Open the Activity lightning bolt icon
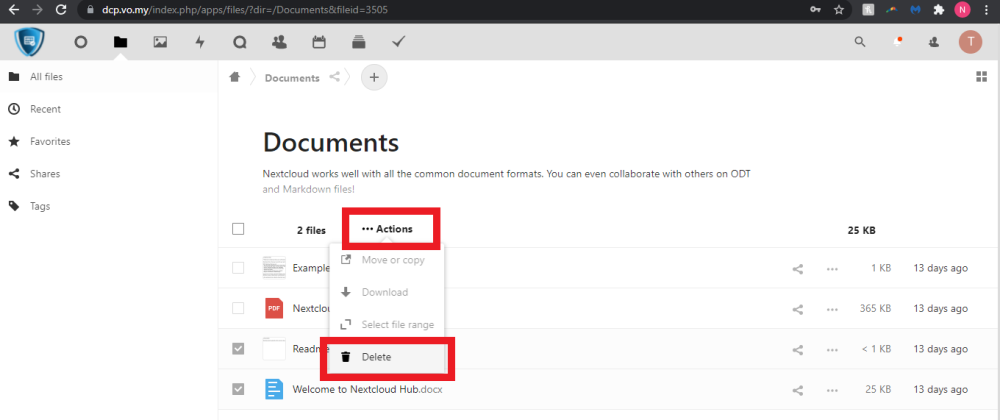This screenshot has height=420, width=1000. pos(199,42)
